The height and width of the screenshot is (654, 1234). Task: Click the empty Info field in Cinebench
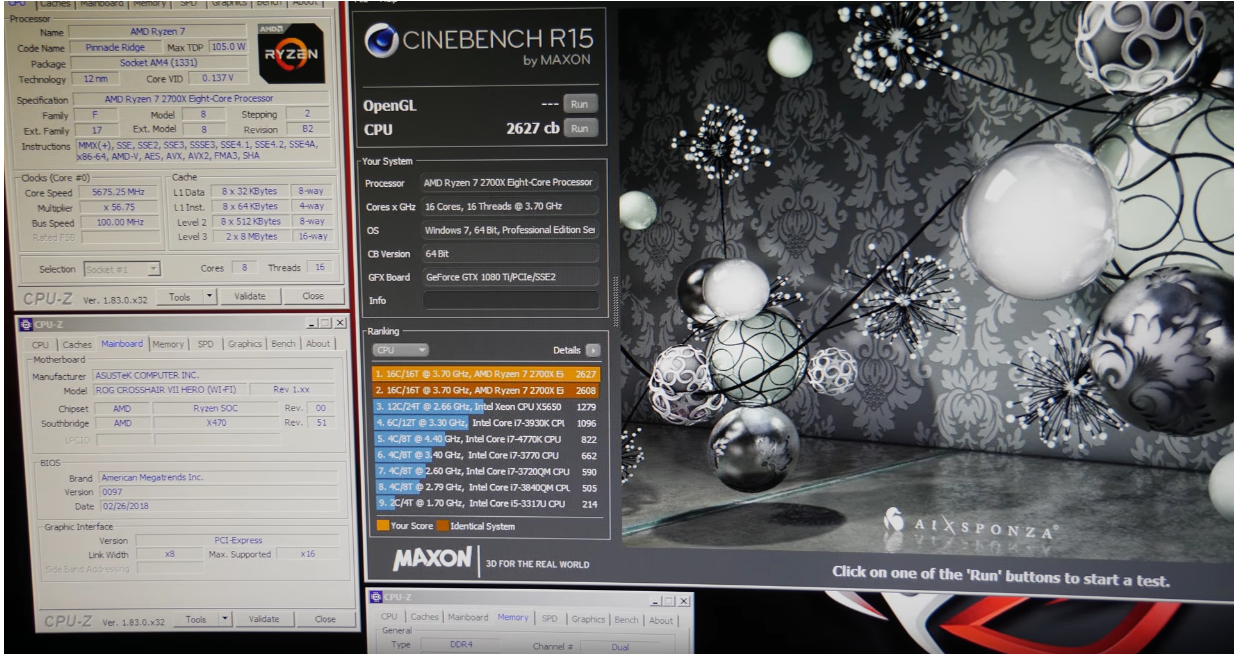pos(510,300)
